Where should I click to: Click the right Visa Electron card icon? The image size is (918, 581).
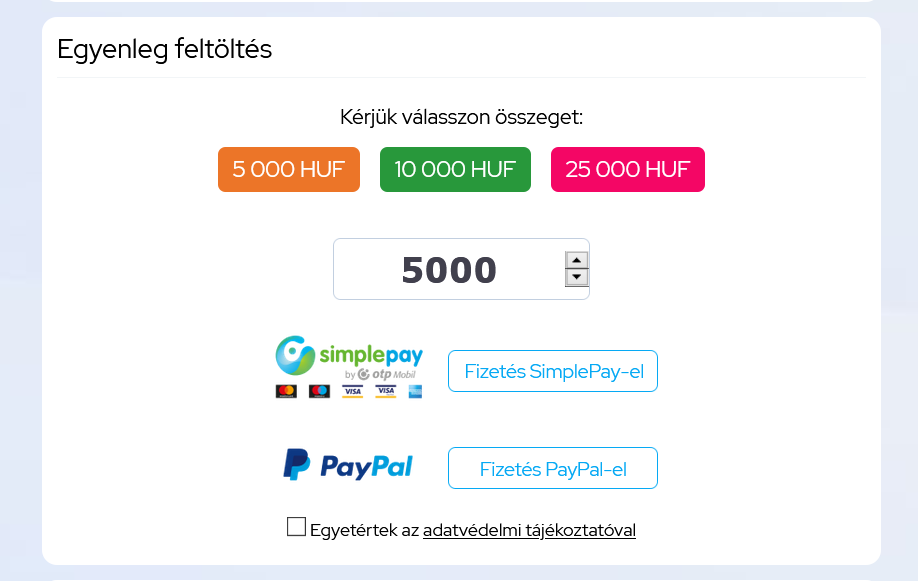385,391
